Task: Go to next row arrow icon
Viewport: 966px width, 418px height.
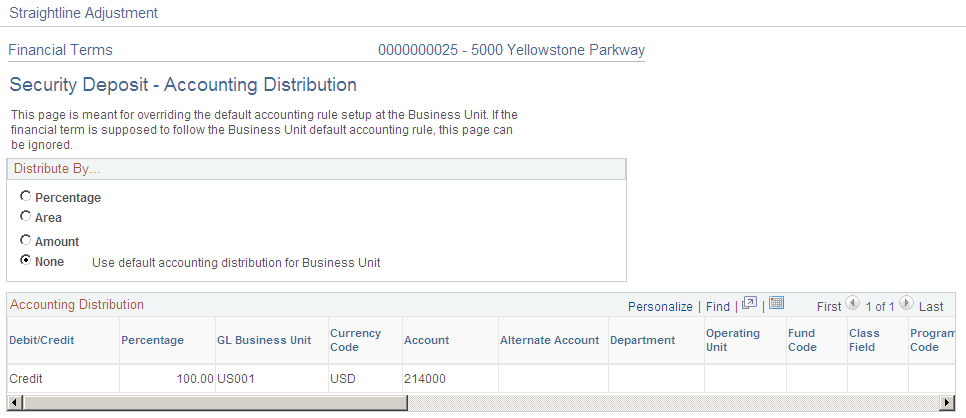Action: pyautogui.click(x=906, y=303)
